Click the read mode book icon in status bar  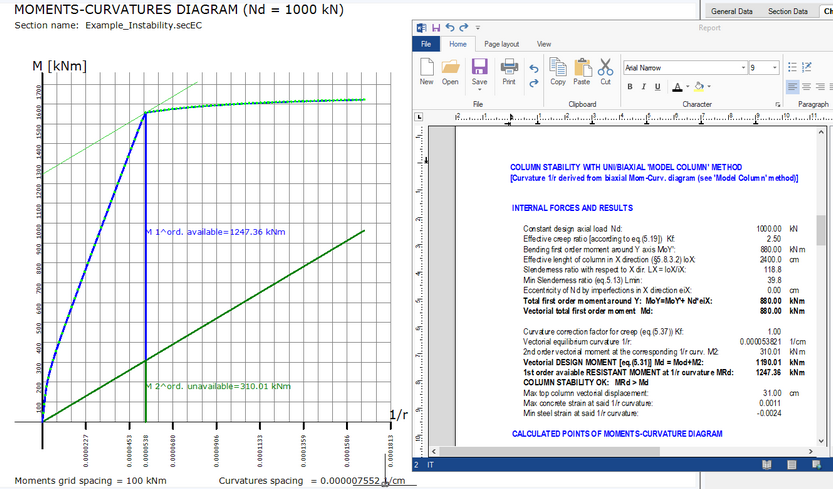click(767, 465)
